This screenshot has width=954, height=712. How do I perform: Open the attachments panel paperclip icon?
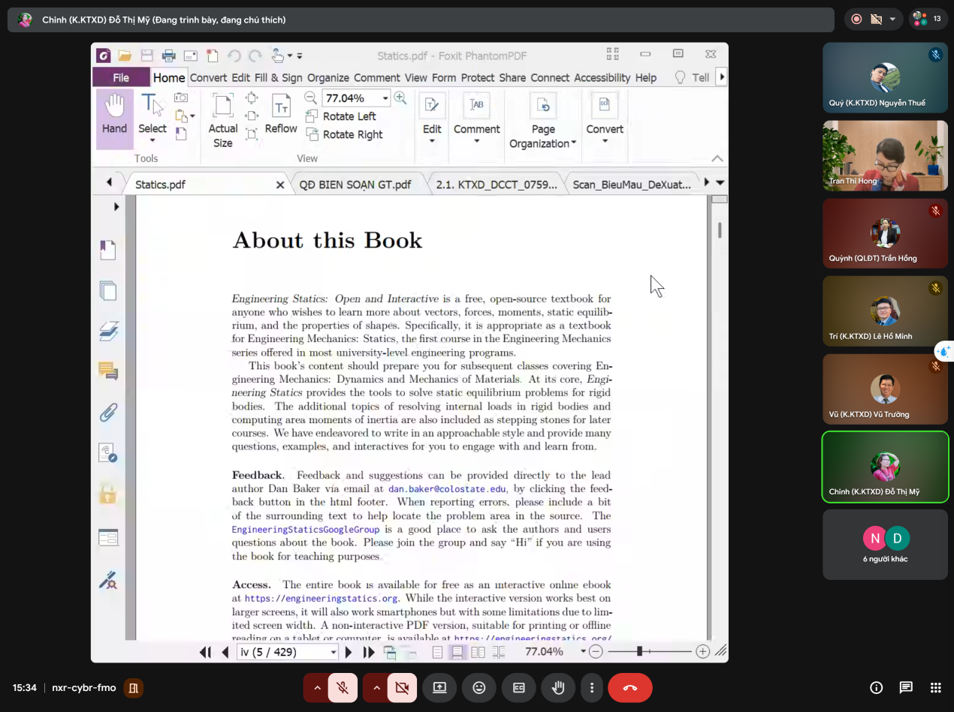point(108,412)
